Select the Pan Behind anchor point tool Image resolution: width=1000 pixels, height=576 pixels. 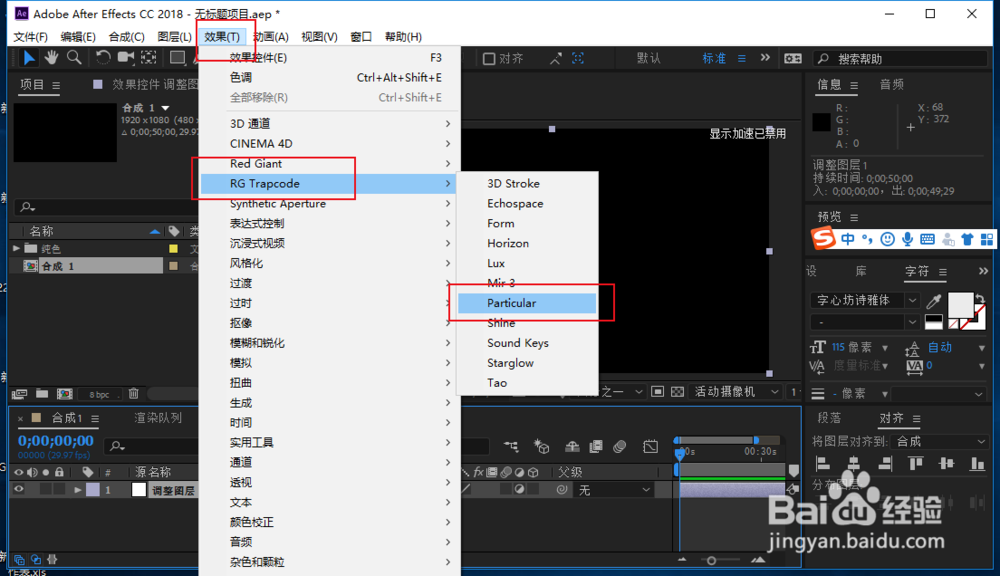click(149, 58)
